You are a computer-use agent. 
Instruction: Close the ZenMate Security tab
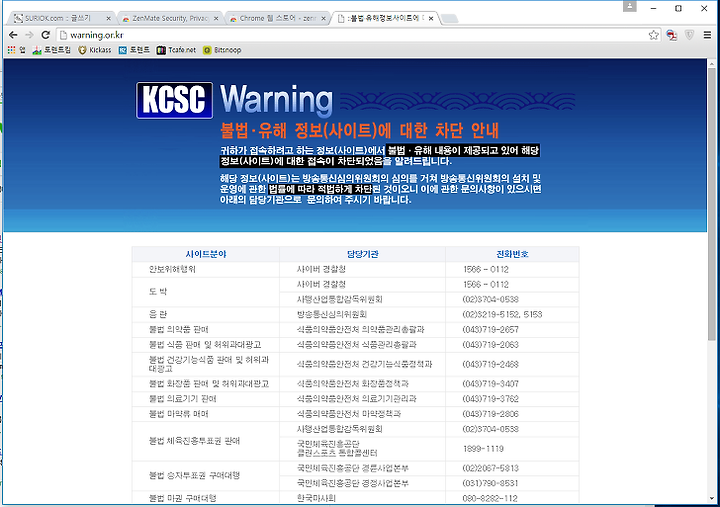[216, 18]
